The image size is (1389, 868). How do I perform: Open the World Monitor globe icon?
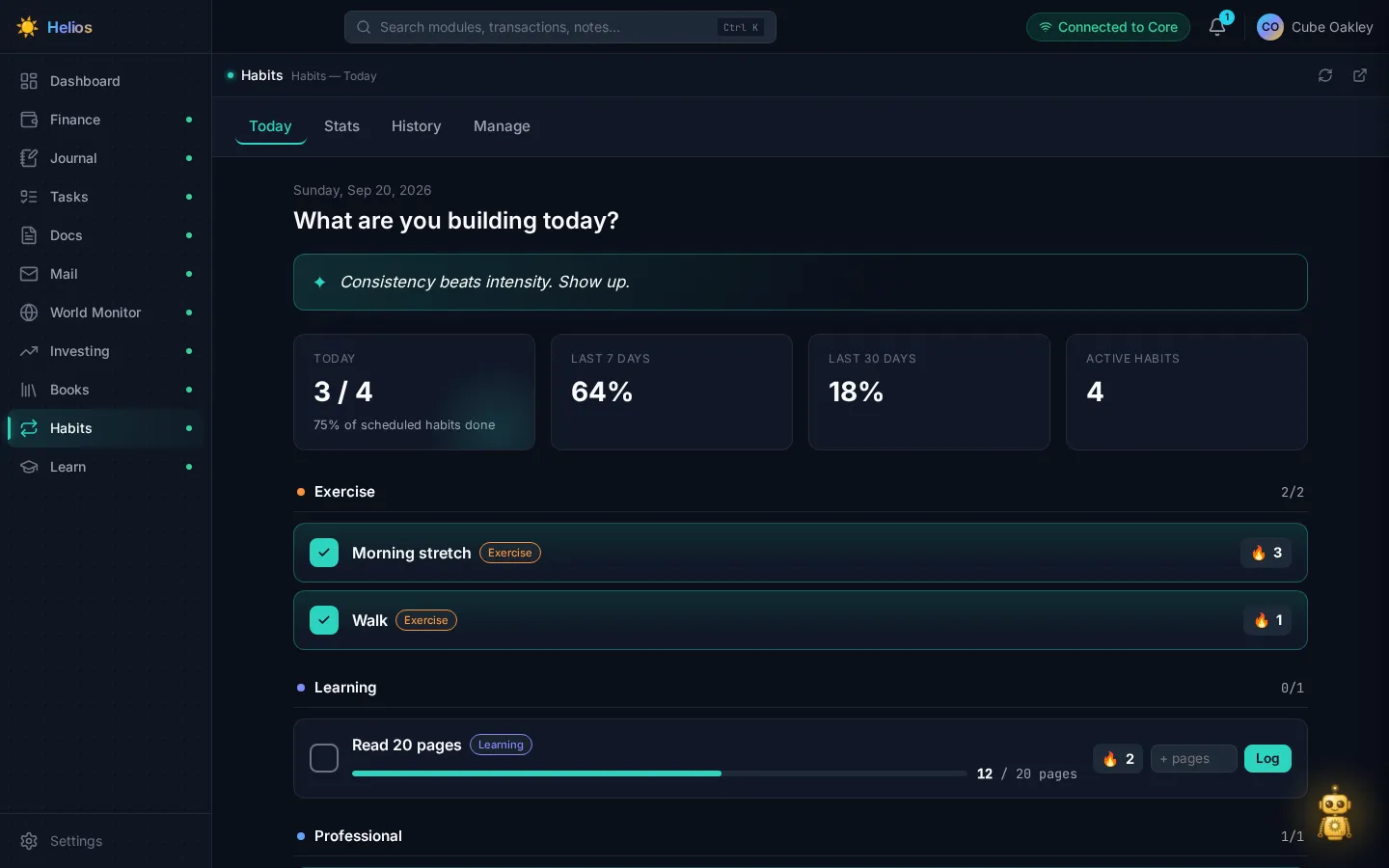point(29,312)
